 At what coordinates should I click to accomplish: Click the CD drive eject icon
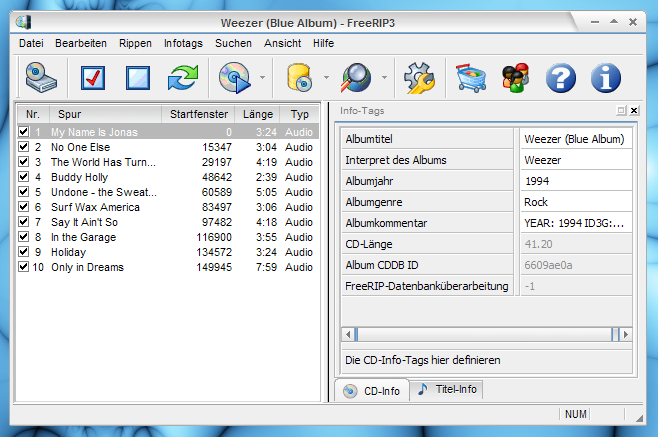coord(41,78)
